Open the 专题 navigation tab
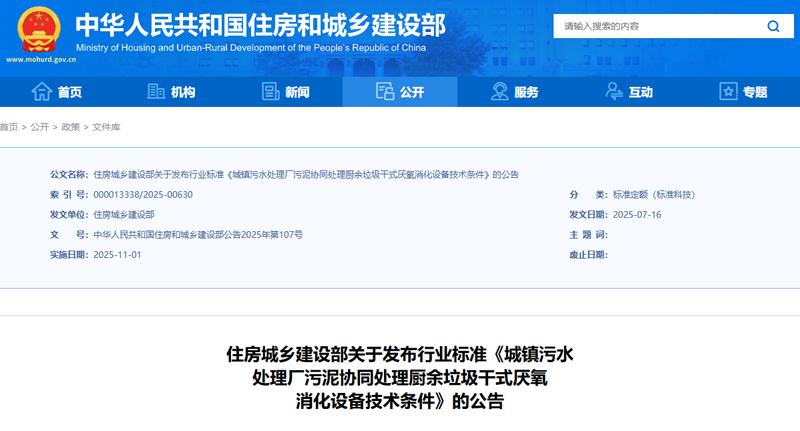The image size is (800, 431). coord(743,92)
